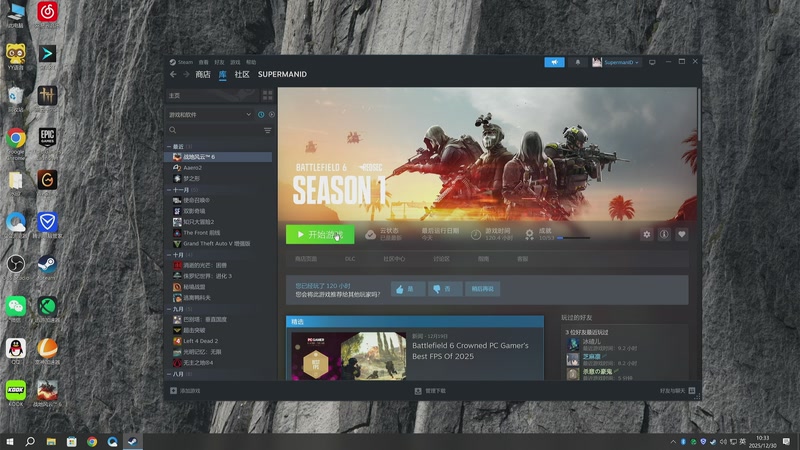Open the library filter options icon
Viewport: 800px width, 450px height.
[267, 131]
